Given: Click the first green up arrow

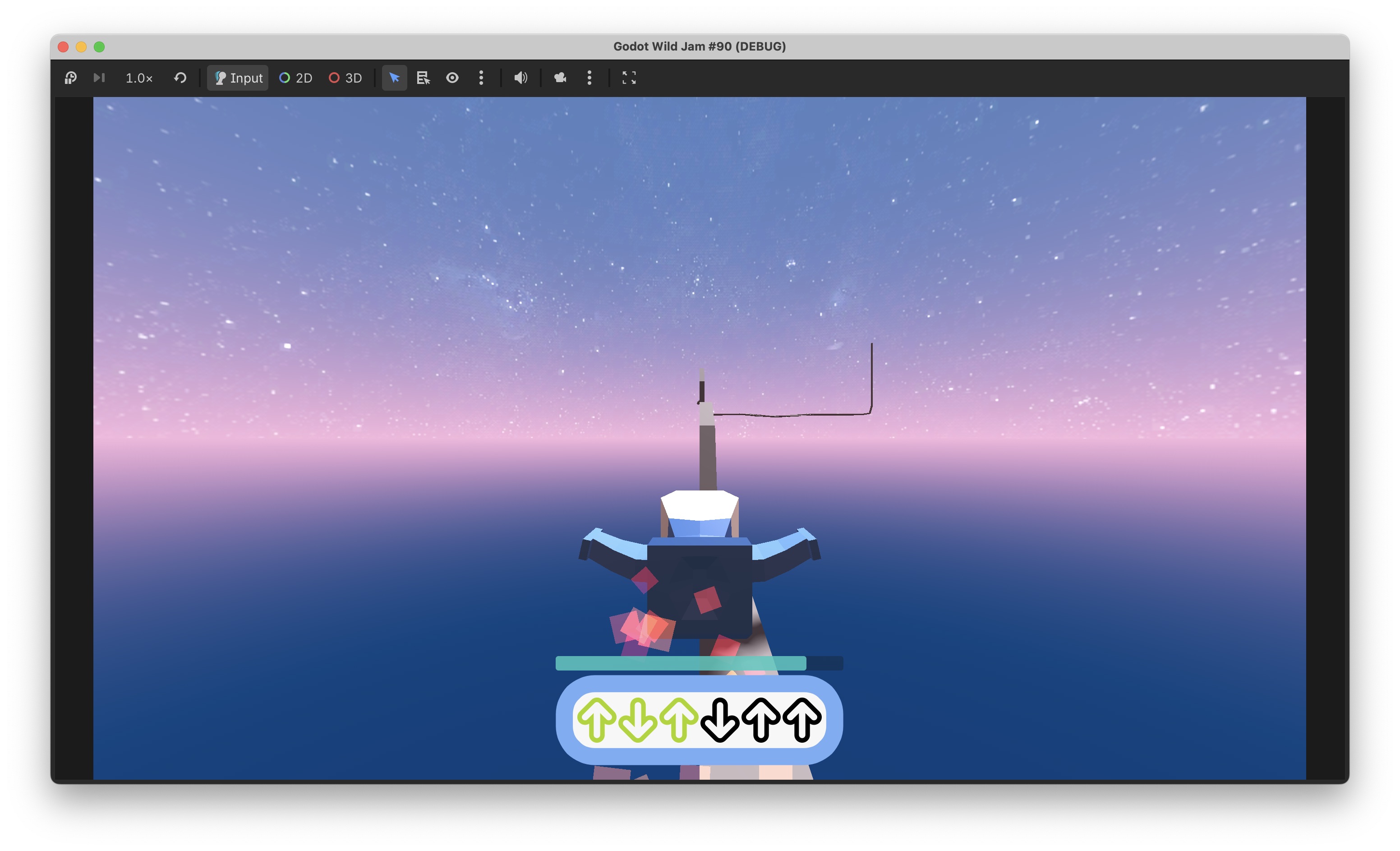Looking at the screenshot, I should pos(597,720).
